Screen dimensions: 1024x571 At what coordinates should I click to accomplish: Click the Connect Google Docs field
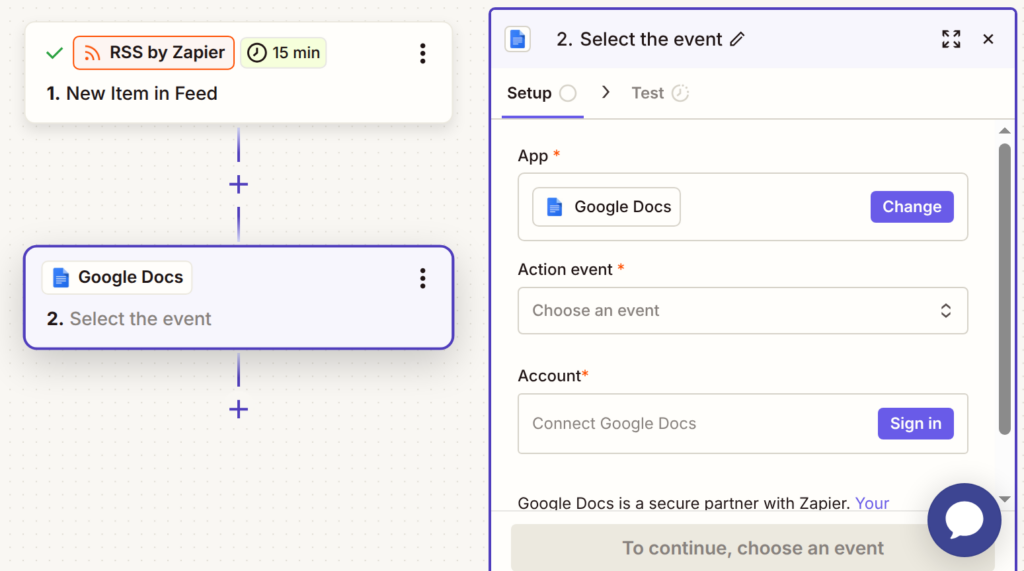(x=743, y=423)
